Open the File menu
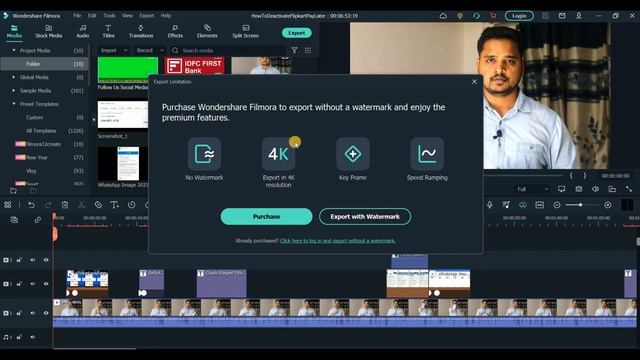The width and height of the screenshot is (640, 360). (x=77, y=16)
